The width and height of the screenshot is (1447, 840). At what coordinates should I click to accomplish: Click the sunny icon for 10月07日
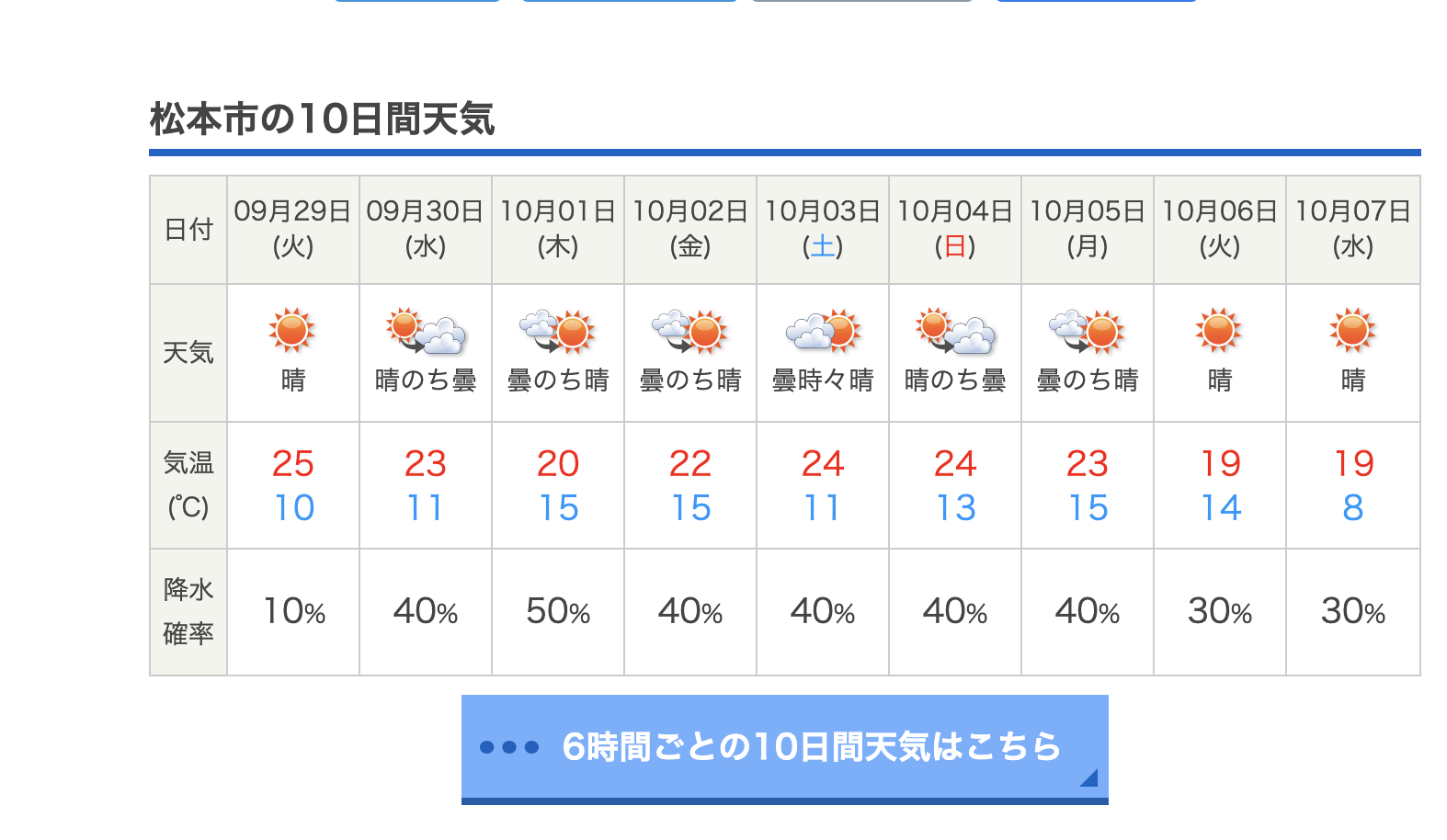click(x=1352, y=331)
